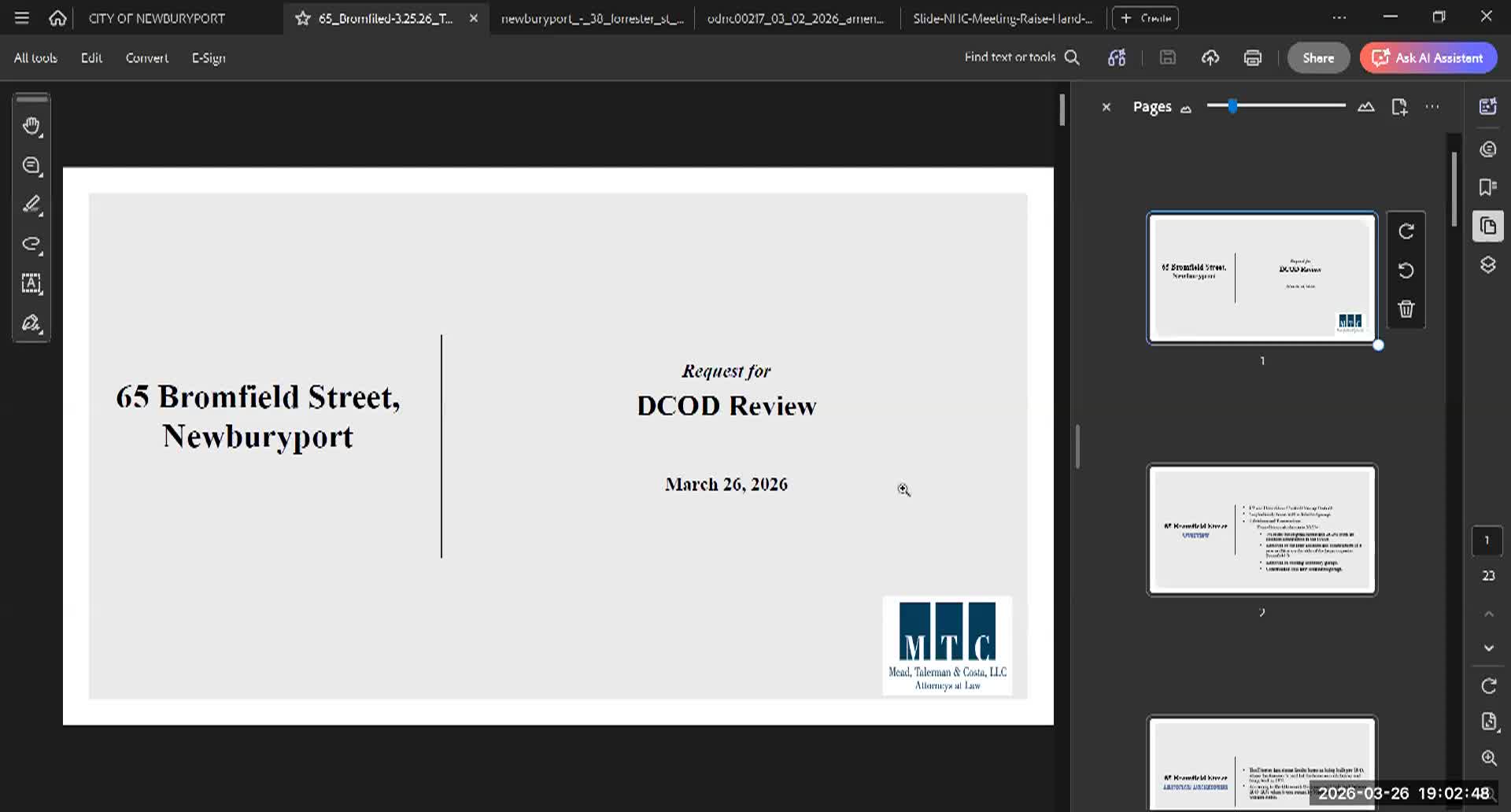Star the 65_Bromfield tab as favorite

(302, 18)
